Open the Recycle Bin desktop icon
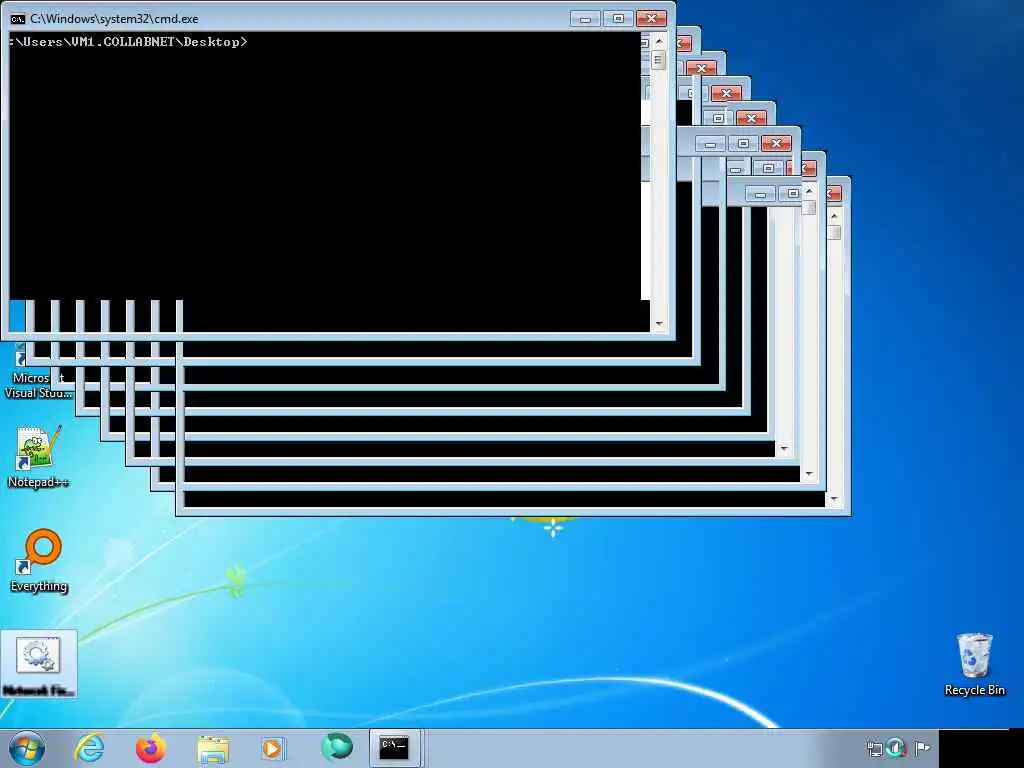The height and width of the screenshot is (768, 1024). [x=974, y=664]
